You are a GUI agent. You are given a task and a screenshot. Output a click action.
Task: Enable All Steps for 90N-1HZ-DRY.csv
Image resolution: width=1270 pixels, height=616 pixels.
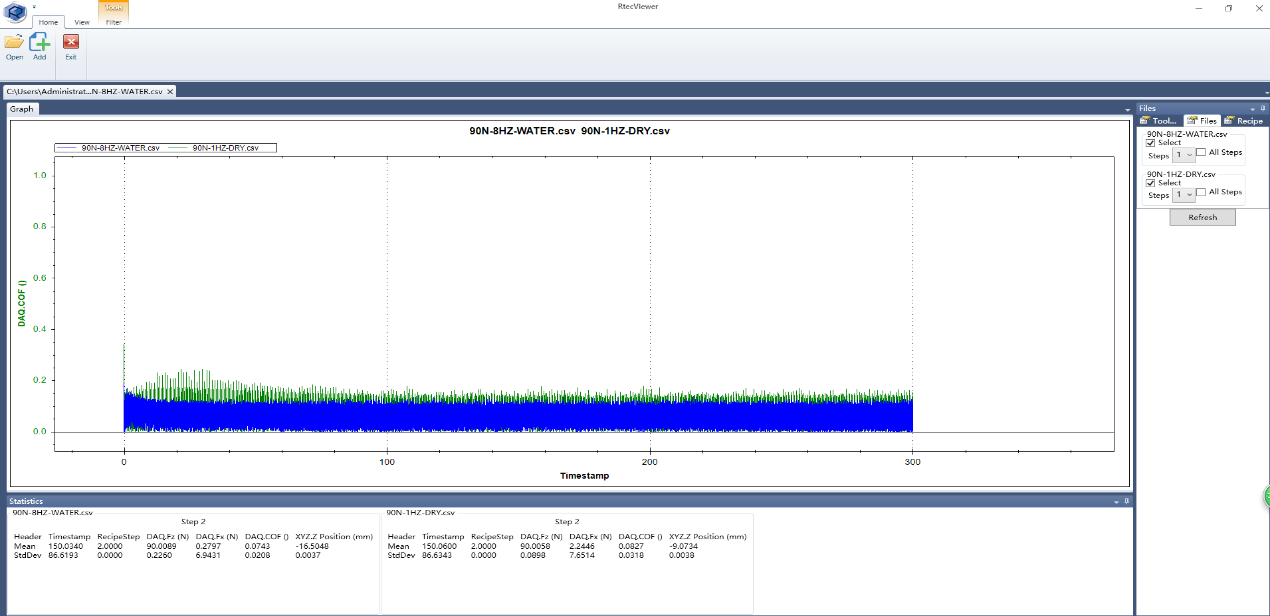point(1201,192)
